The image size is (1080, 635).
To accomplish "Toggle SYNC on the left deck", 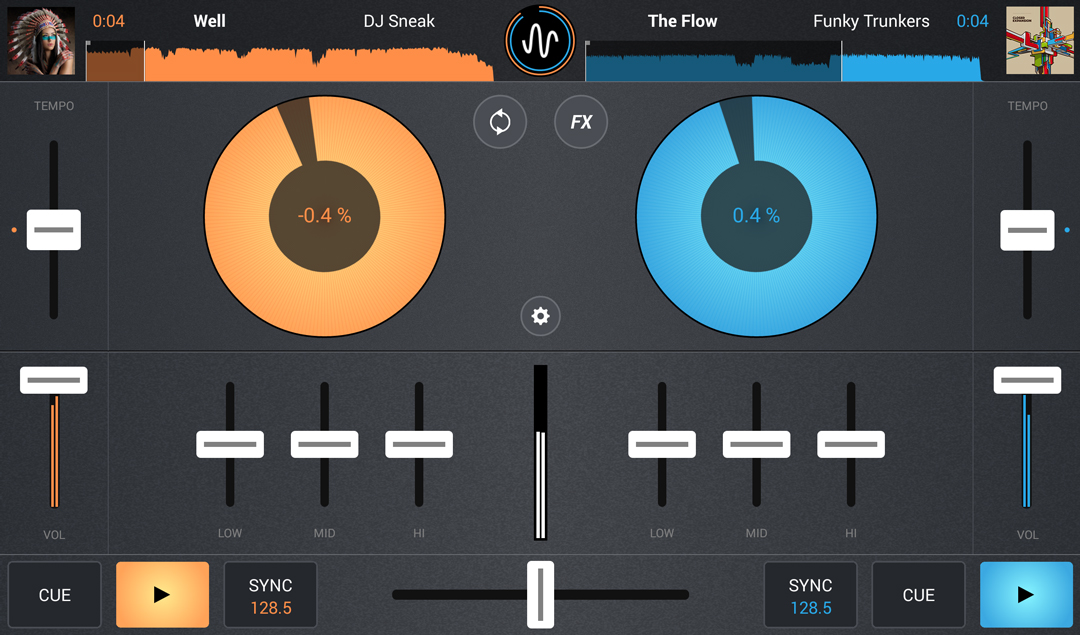I will point(270,595).
